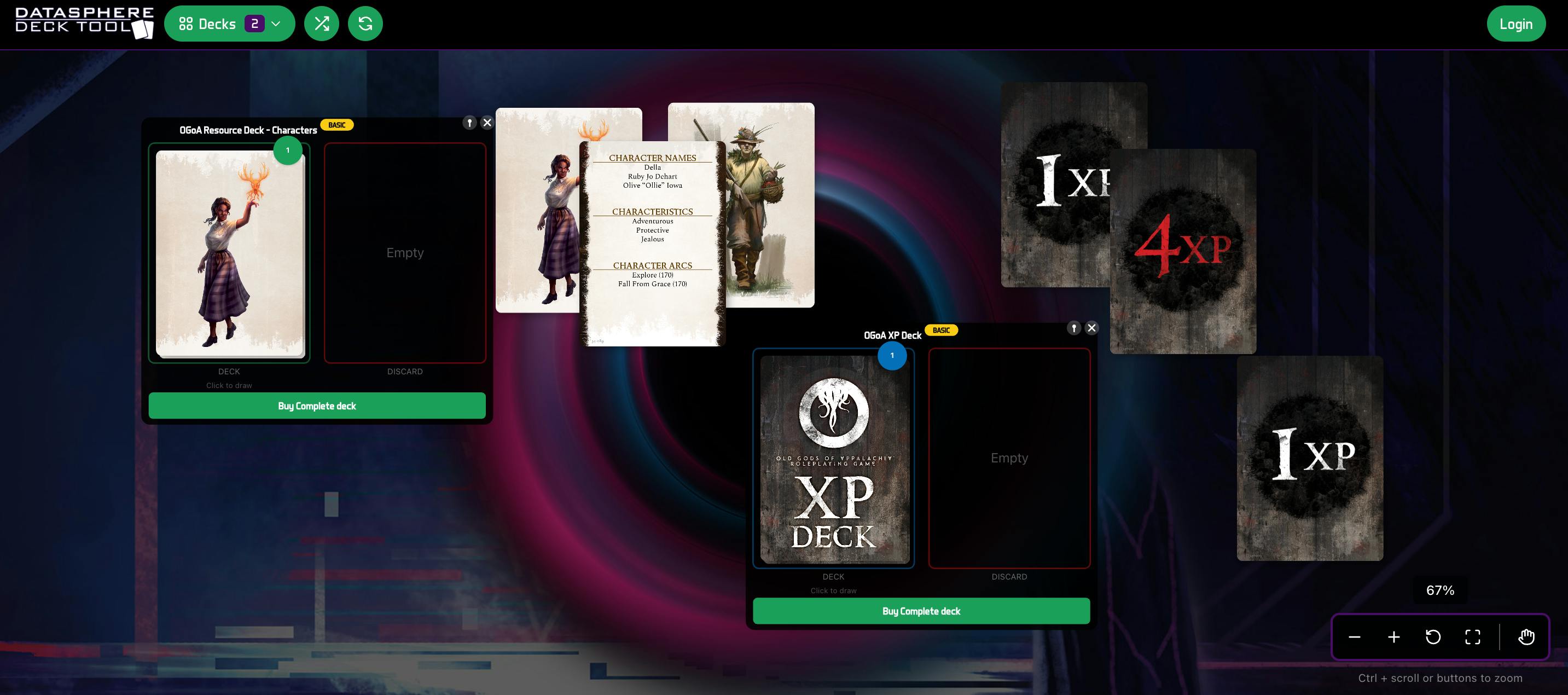Close the OGoA XP Deck panel
This screenshot has height=695, width=1568.
pyautogui.click(x=1091, y=328)
